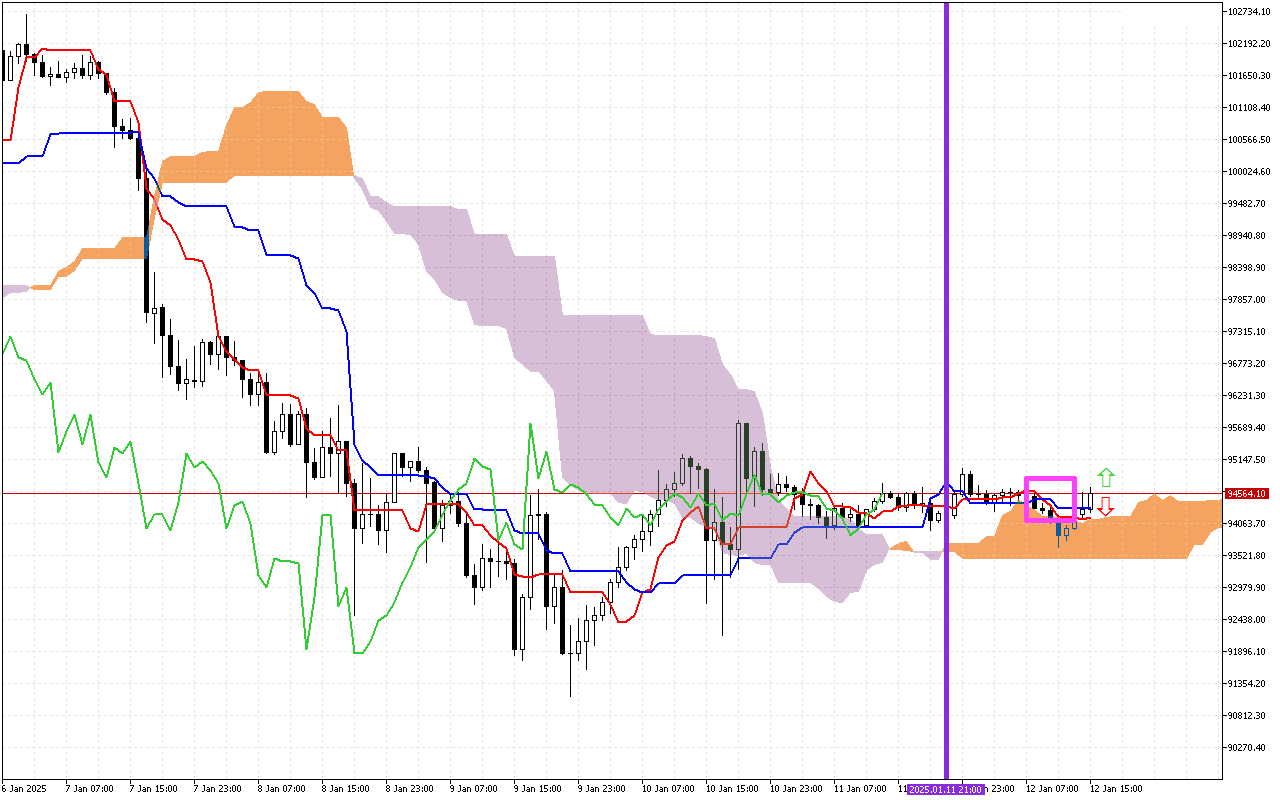This screenshot has height=800, width=1280.
Task: Click the 10 Jan 23:00 time label
Action: (796, 789)
